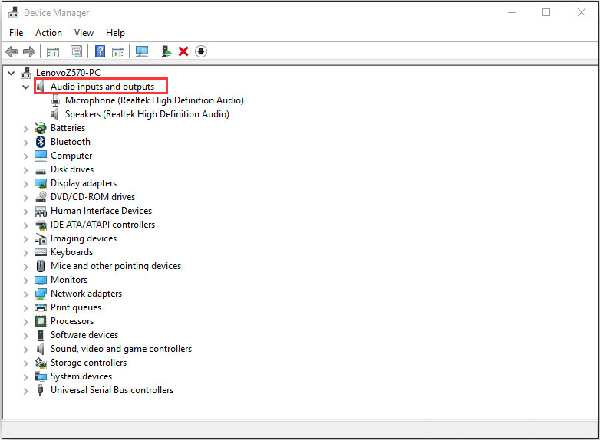Click the action pane toolbar icon
600x440 pixels.
(118, 51)
